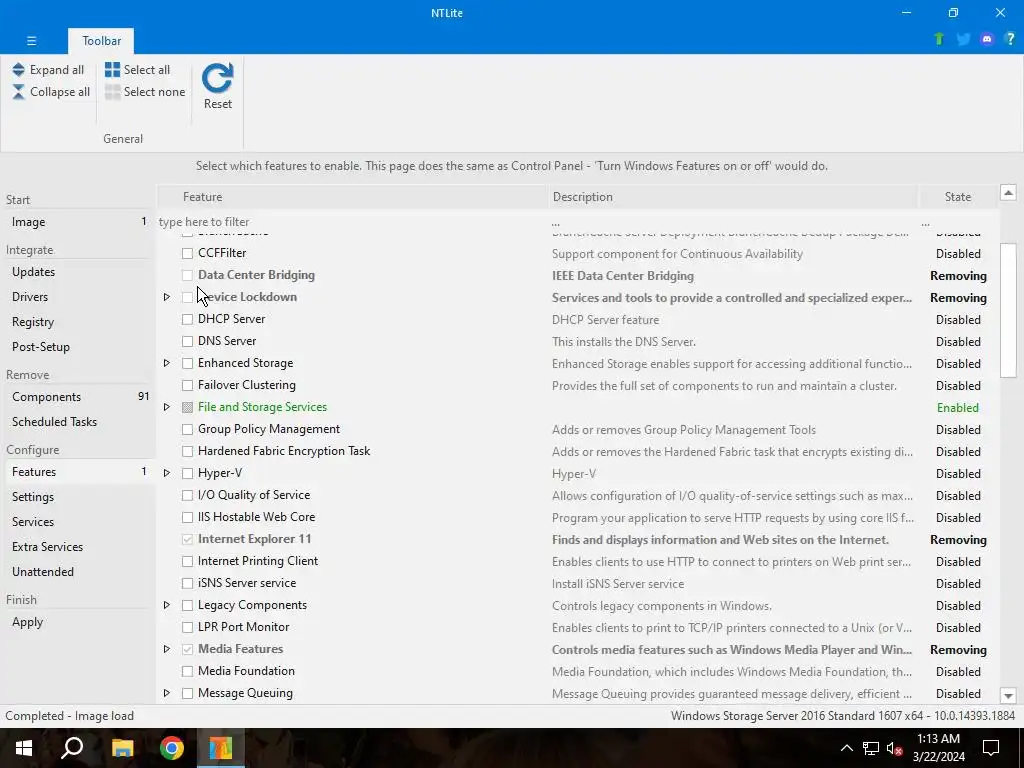Show hidden tray icons chevron
This screenshot has height=768, width=1024.
846,748
